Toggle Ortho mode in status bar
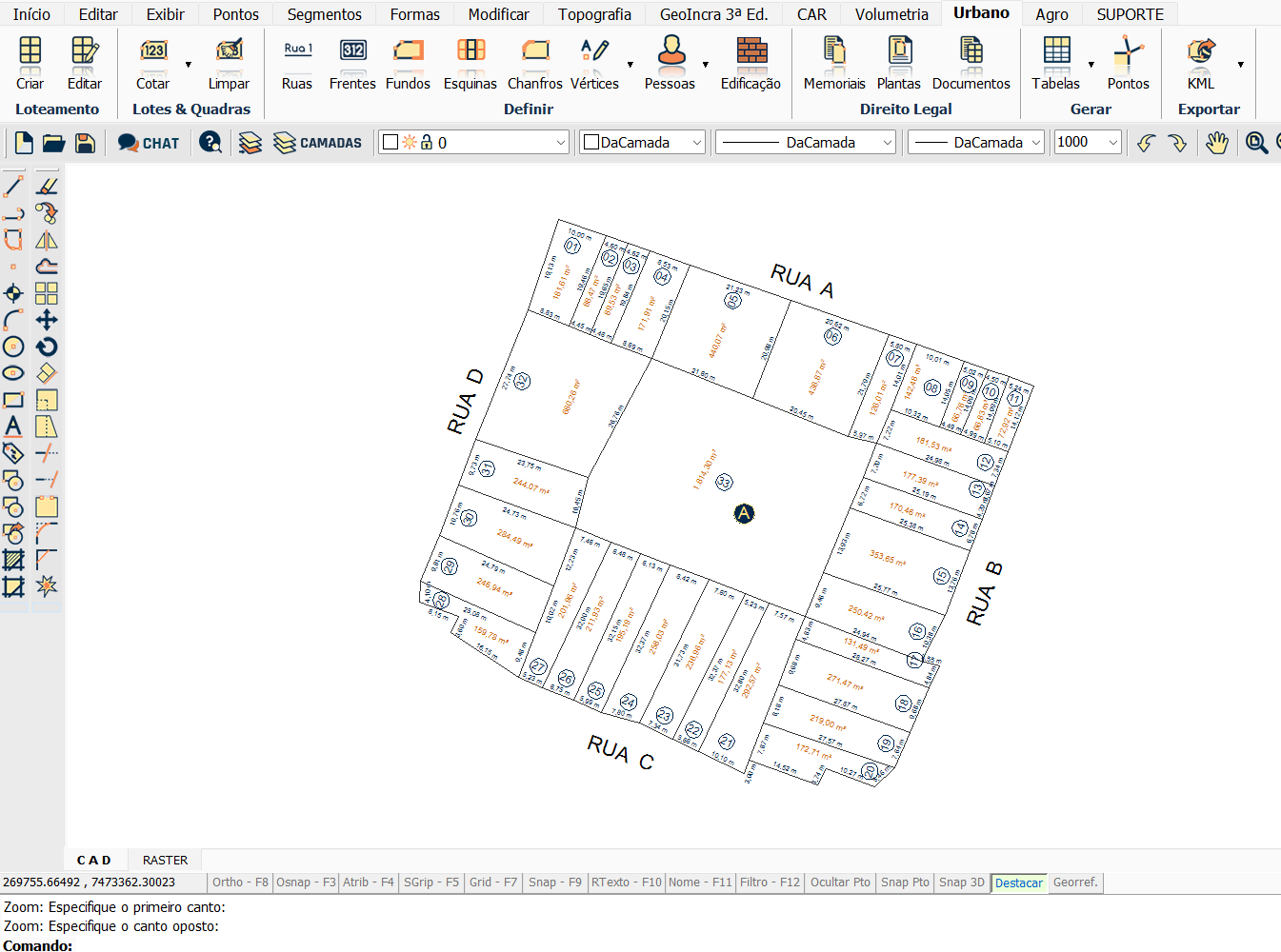The height and width of the screenshot is (952, 1281). 240,883
